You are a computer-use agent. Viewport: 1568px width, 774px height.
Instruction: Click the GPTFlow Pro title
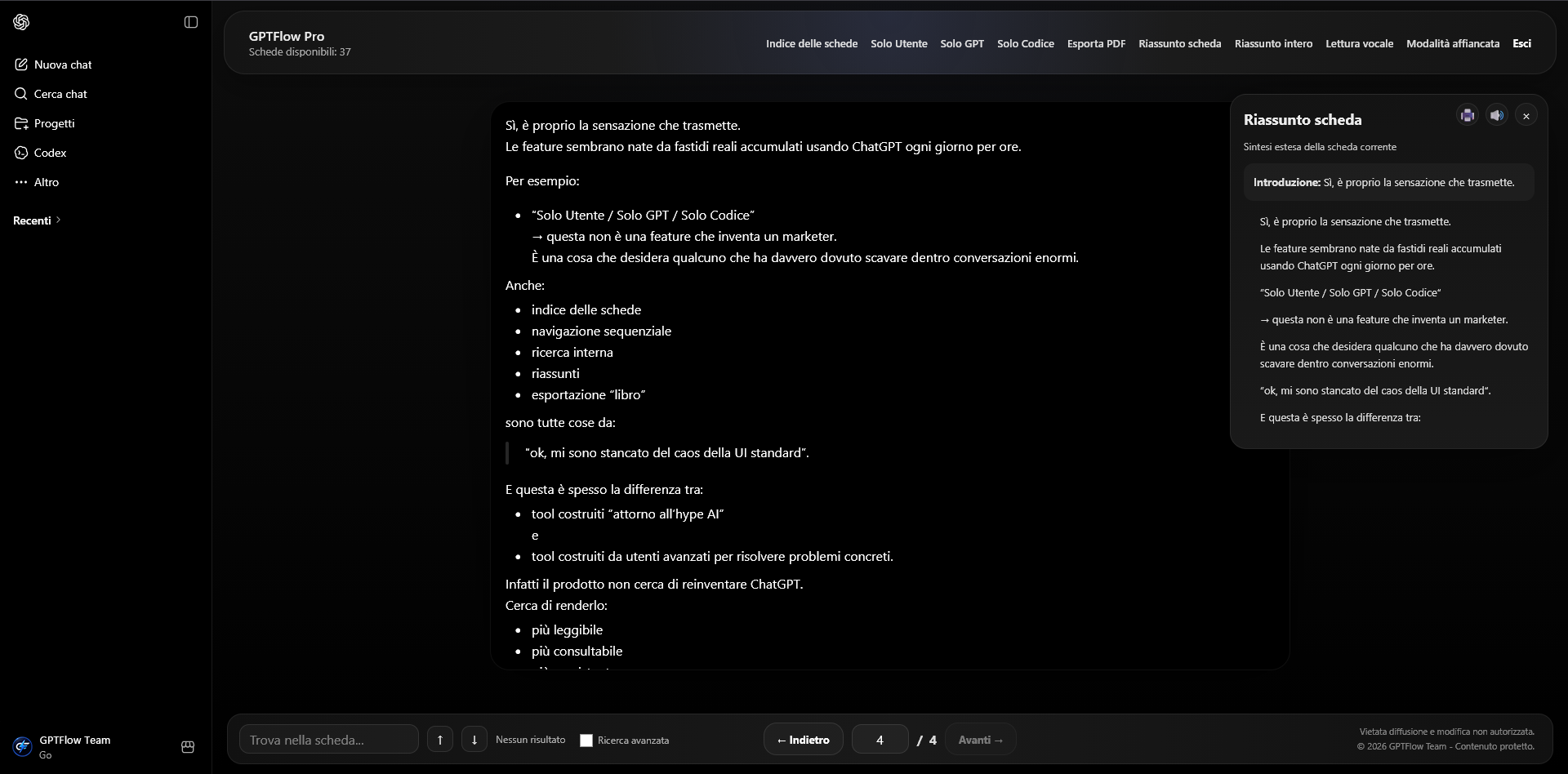click(287, 36)
